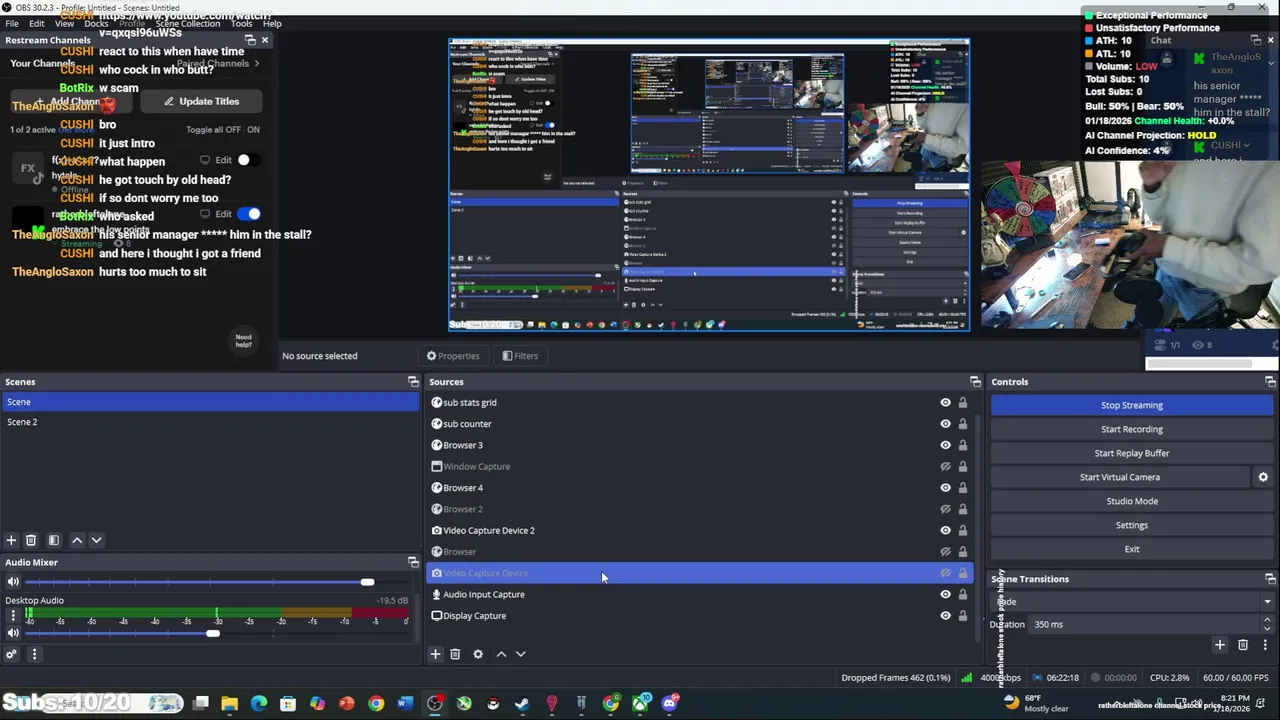The height and width of the screenshot is (720, 1280).
Task: Hide the sub counter source
Action: click(x=945, y=424)
